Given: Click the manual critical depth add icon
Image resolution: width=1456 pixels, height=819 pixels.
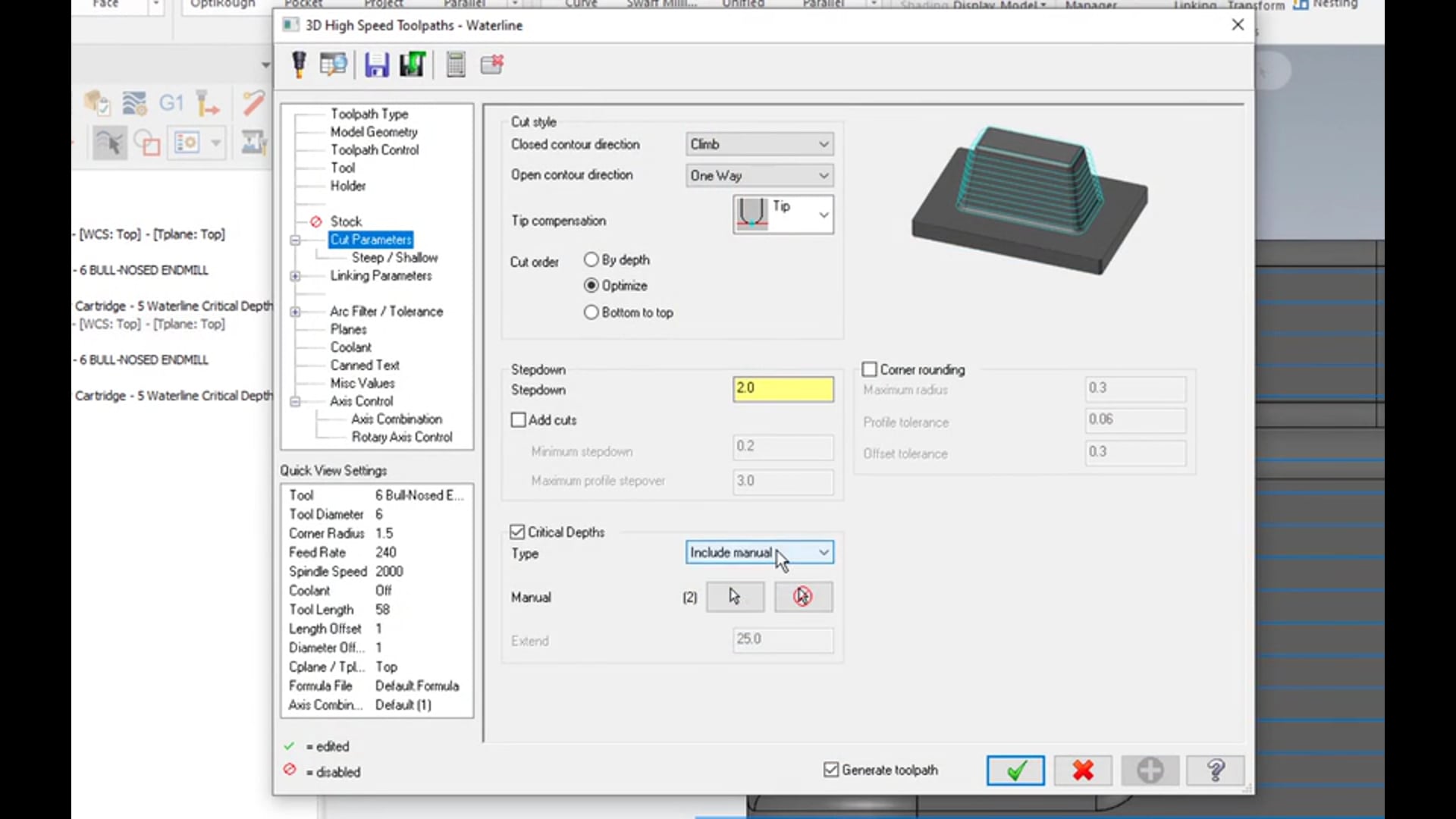Looking at the screenshot, I should tap(733, 596).
